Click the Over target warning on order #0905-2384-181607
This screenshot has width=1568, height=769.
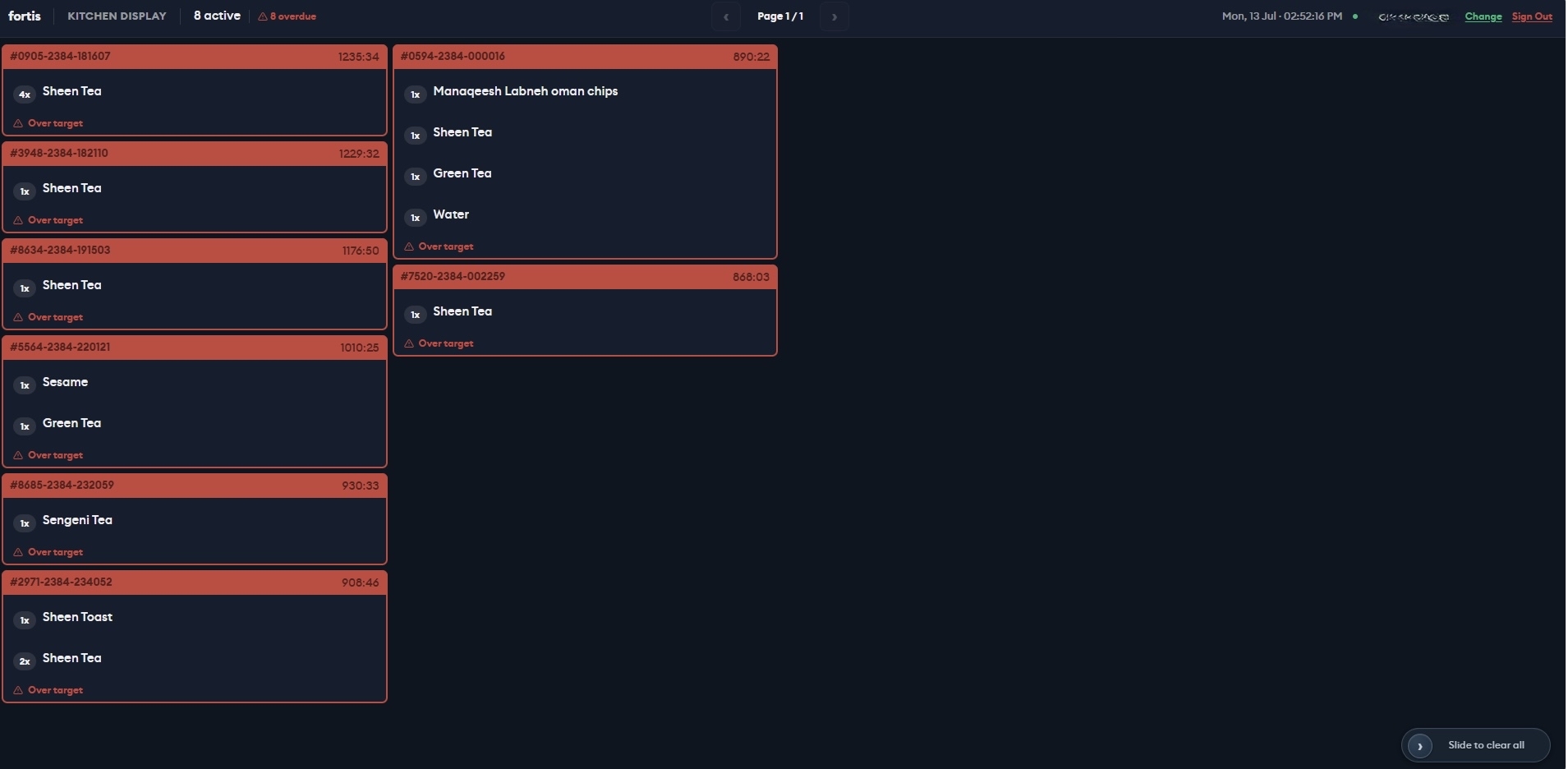coord(48,123)
